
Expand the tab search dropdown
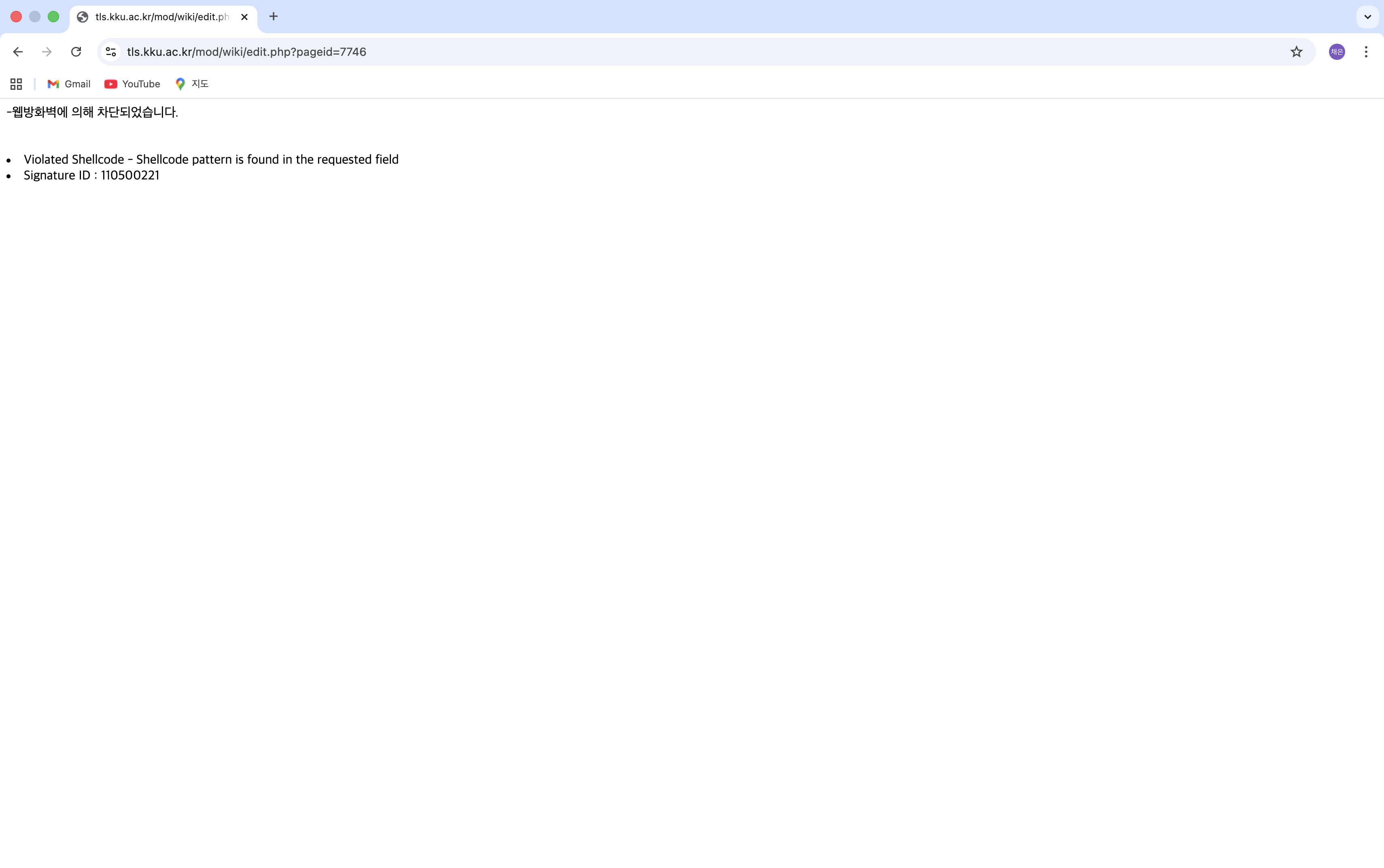[1367, 17]
